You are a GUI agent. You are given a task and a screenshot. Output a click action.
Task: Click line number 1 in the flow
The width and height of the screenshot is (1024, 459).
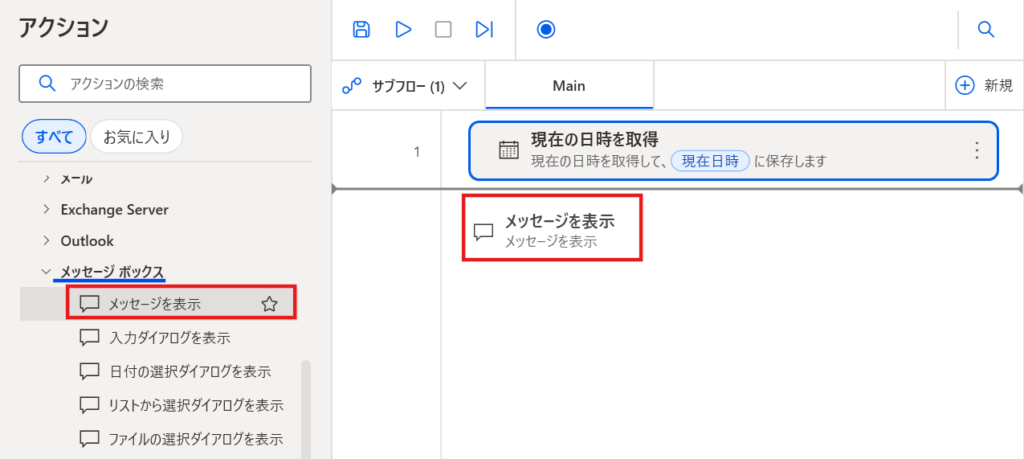pyautogui.click(x=417, y=152)
